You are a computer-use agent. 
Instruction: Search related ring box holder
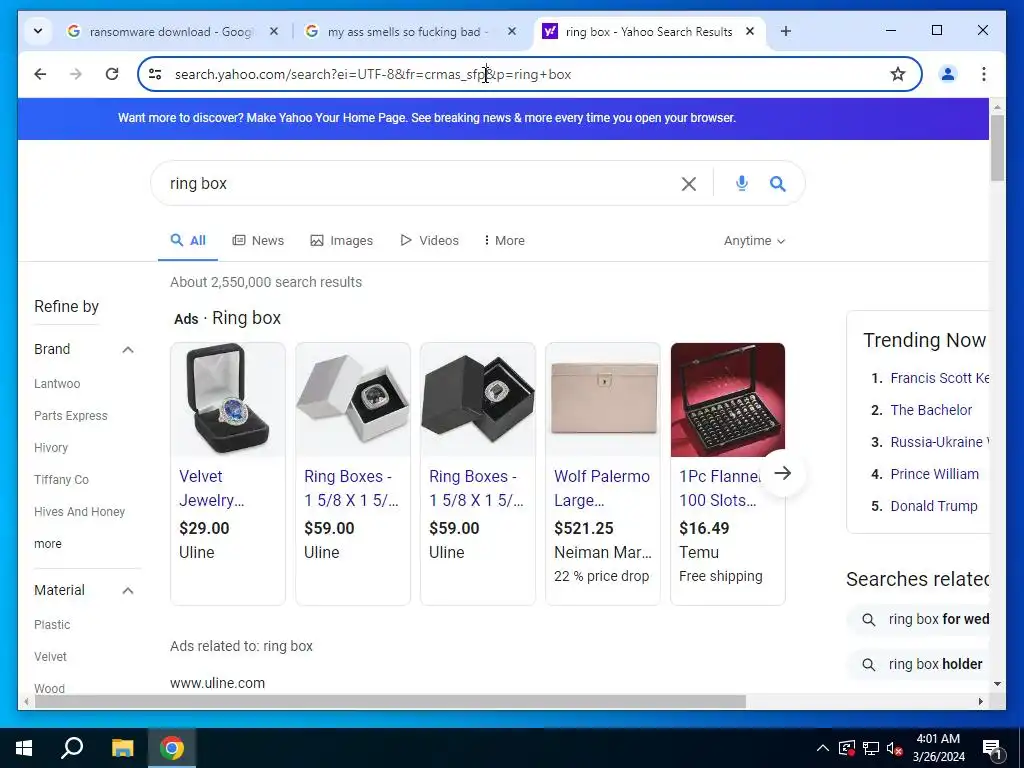point(918,664)
